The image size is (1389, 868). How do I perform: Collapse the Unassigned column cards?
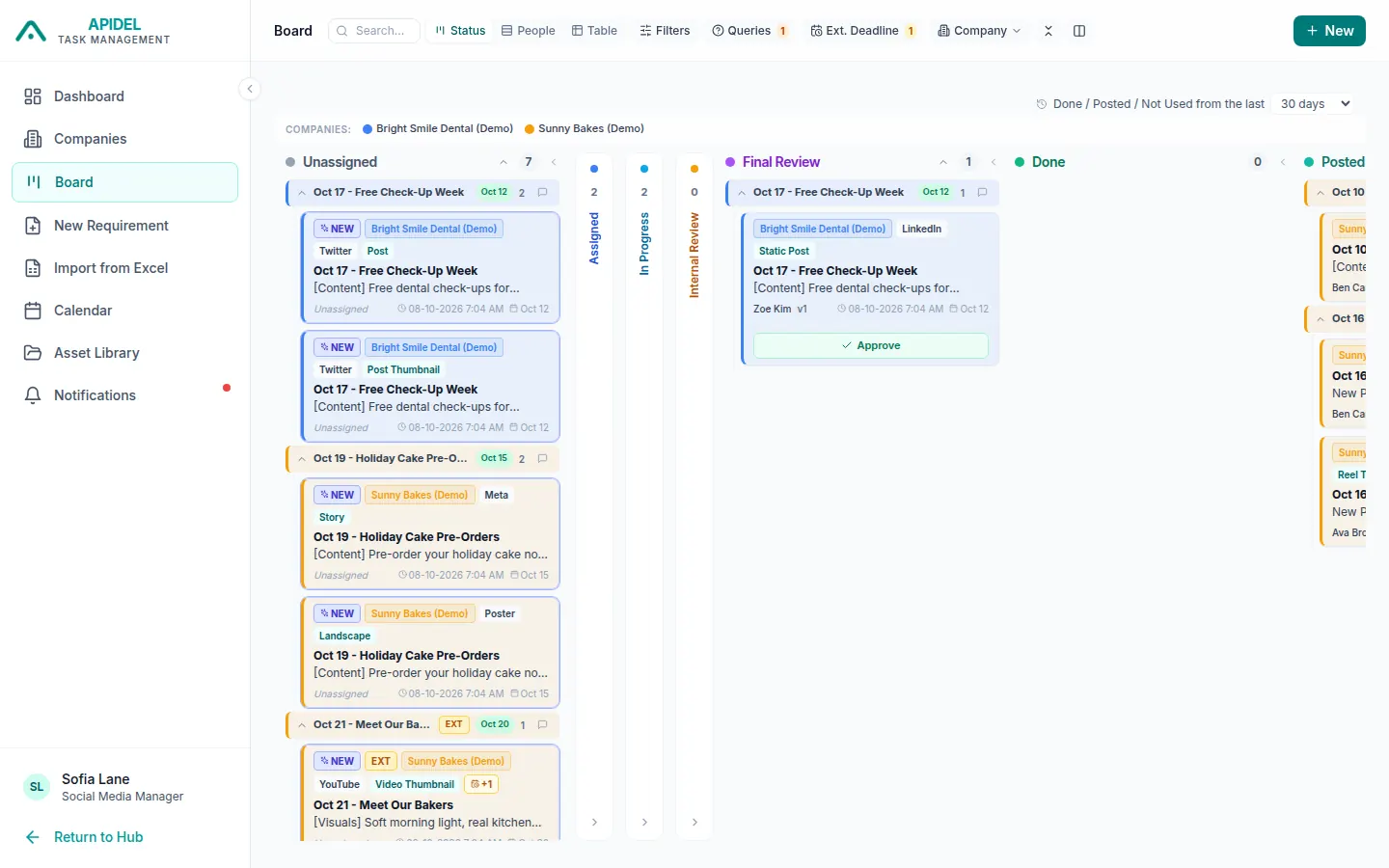click(504, 162)
